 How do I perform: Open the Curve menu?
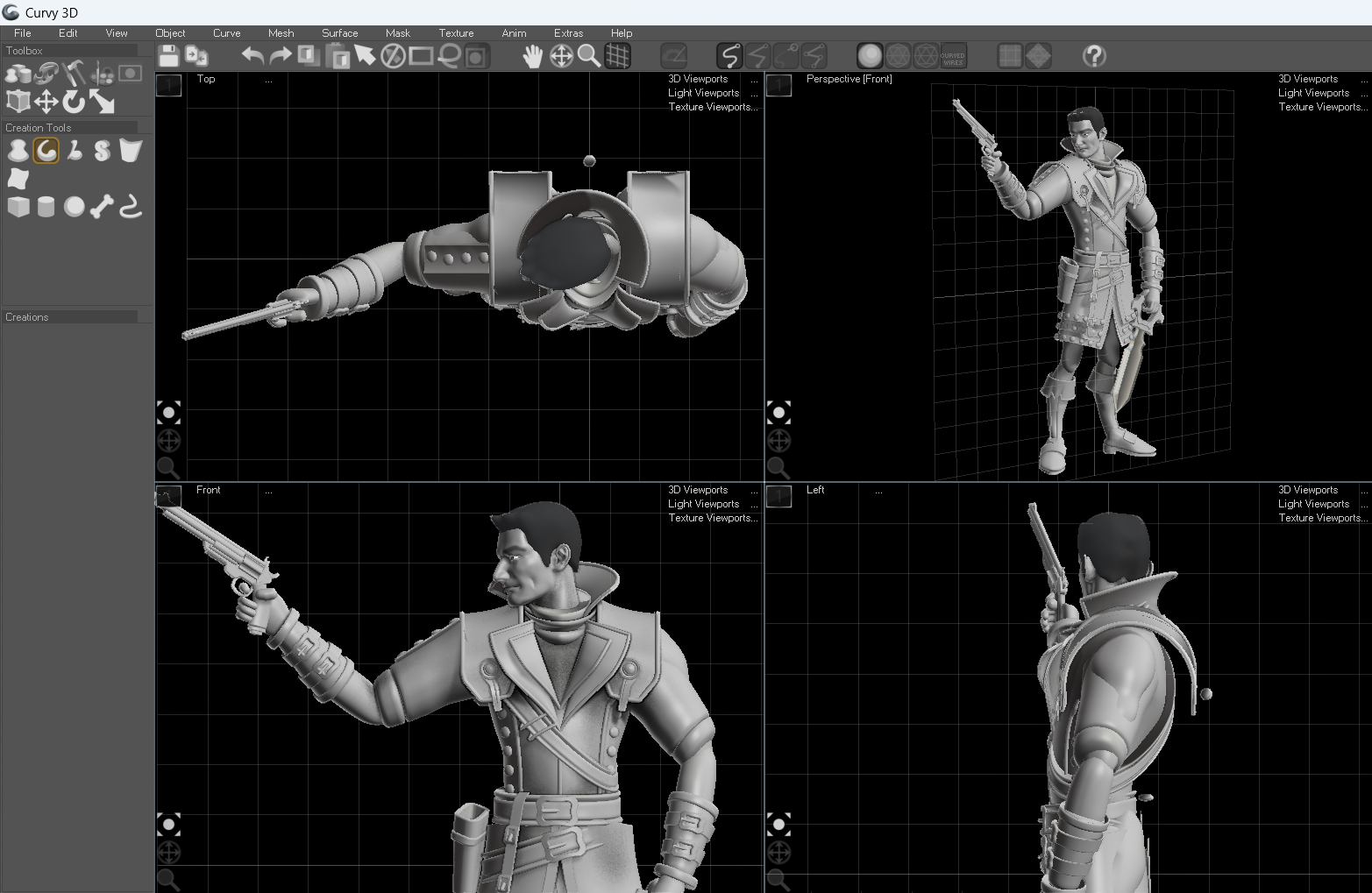tap(226, 33)
